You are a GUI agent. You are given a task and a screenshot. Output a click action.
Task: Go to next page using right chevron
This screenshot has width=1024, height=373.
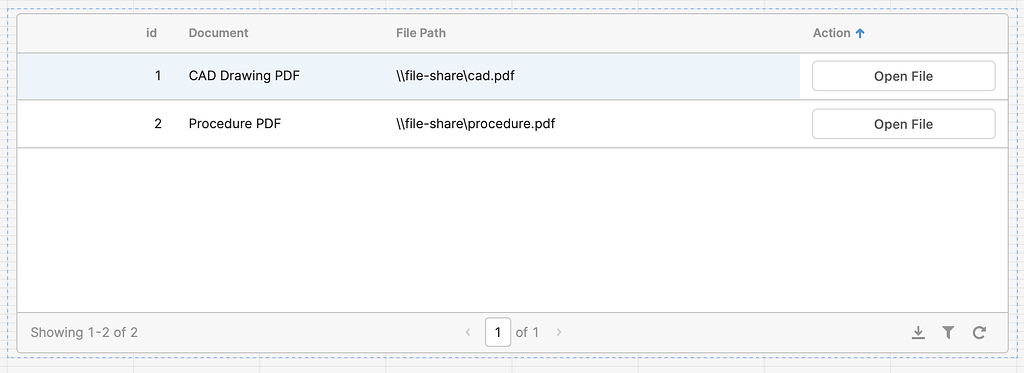coord(559,332)
